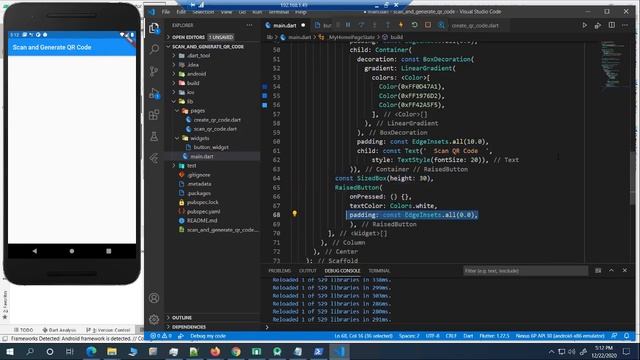
Task: Select the main.dart editor tab
Action: (x=285, y=25)
